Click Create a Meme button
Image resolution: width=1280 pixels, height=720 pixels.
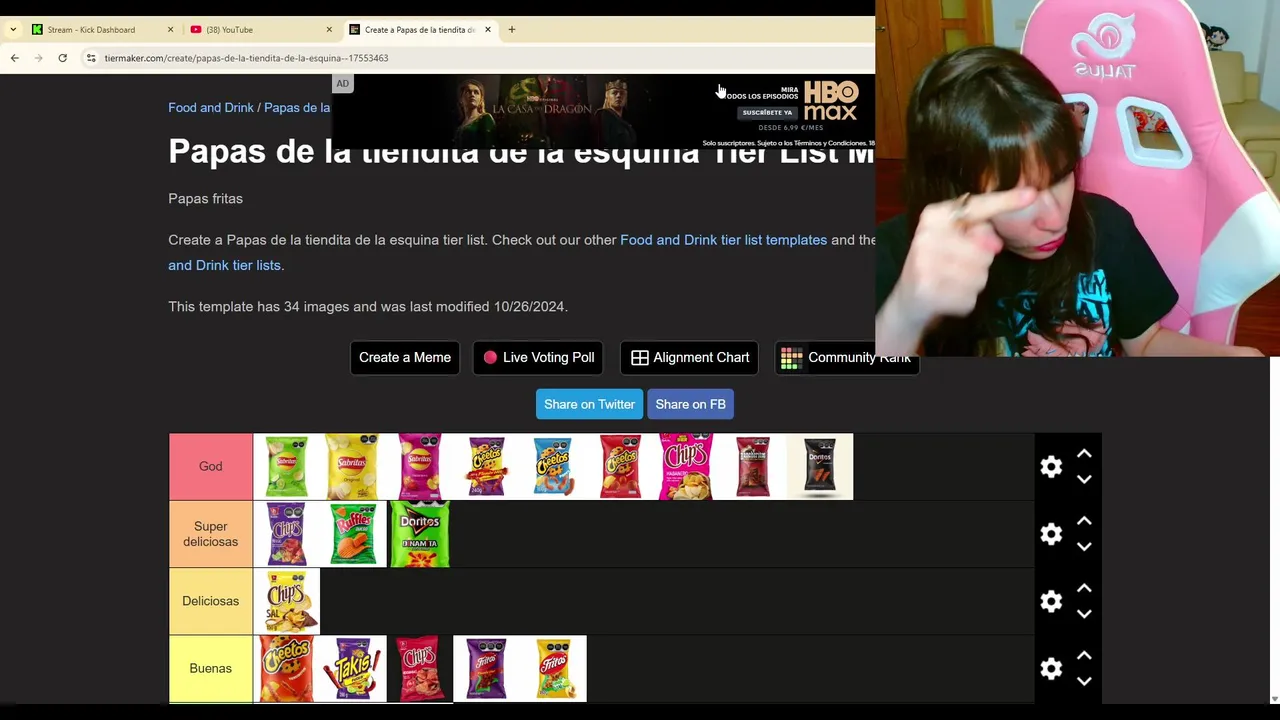click(405, 357)
